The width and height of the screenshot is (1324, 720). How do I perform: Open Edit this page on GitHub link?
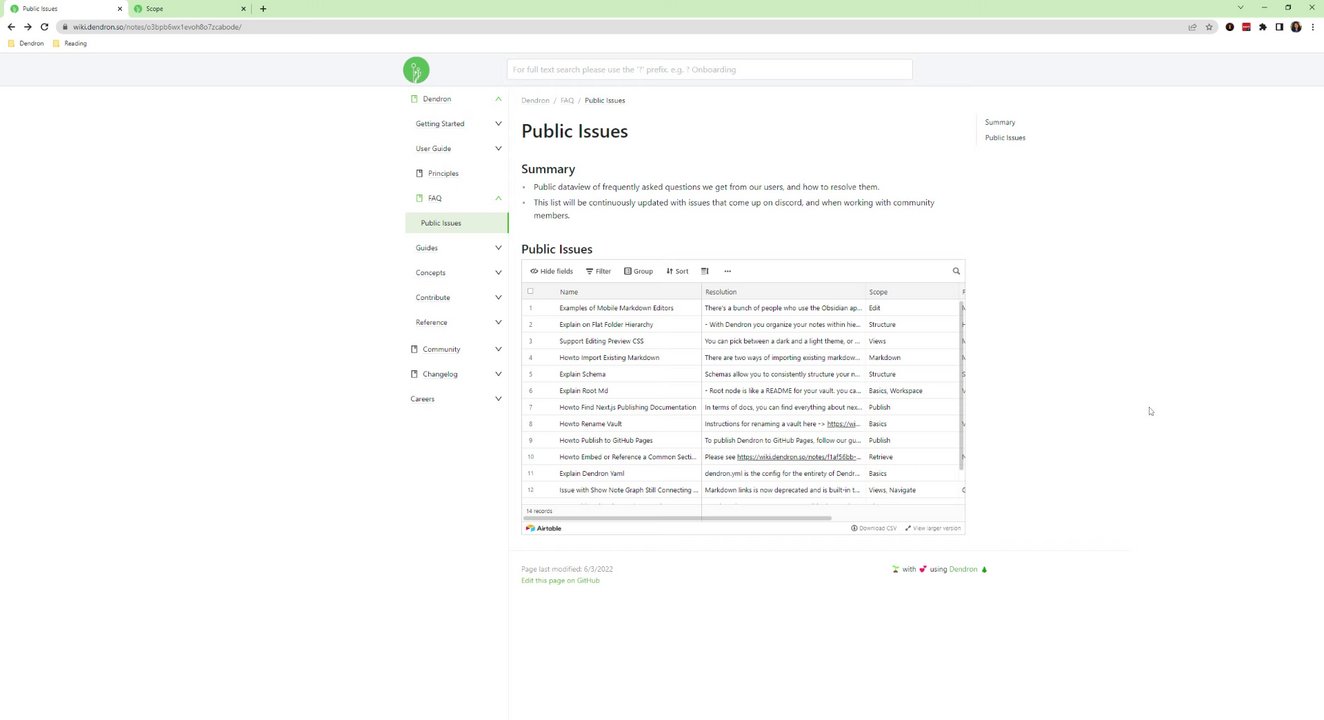point(560,580)
